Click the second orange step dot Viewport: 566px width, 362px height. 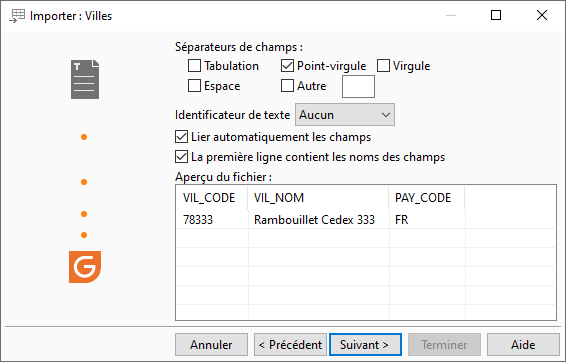pyautogui.click(x=84, y=182)
